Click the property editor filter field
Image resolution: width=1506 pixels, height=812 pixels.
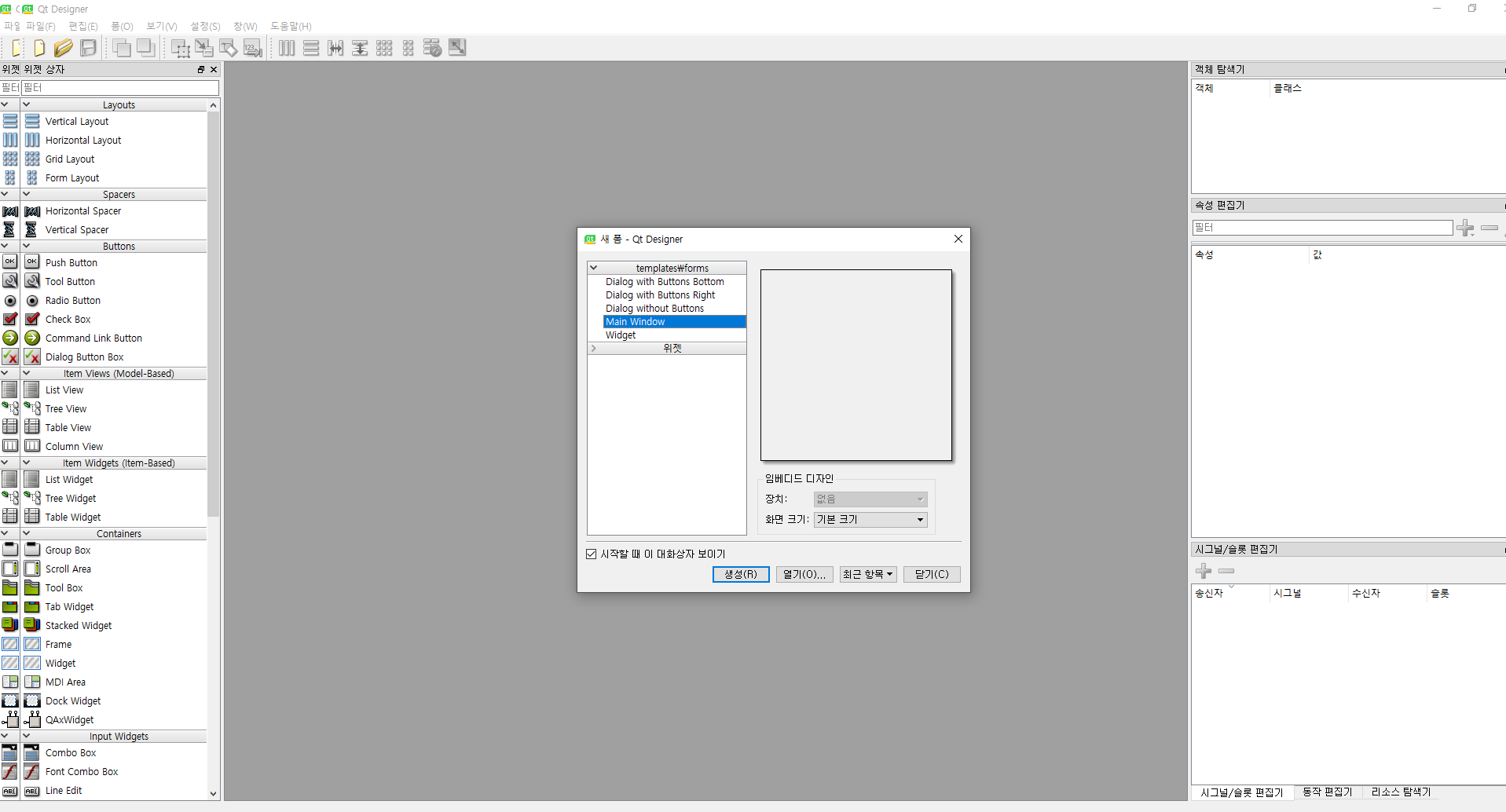1322,228
